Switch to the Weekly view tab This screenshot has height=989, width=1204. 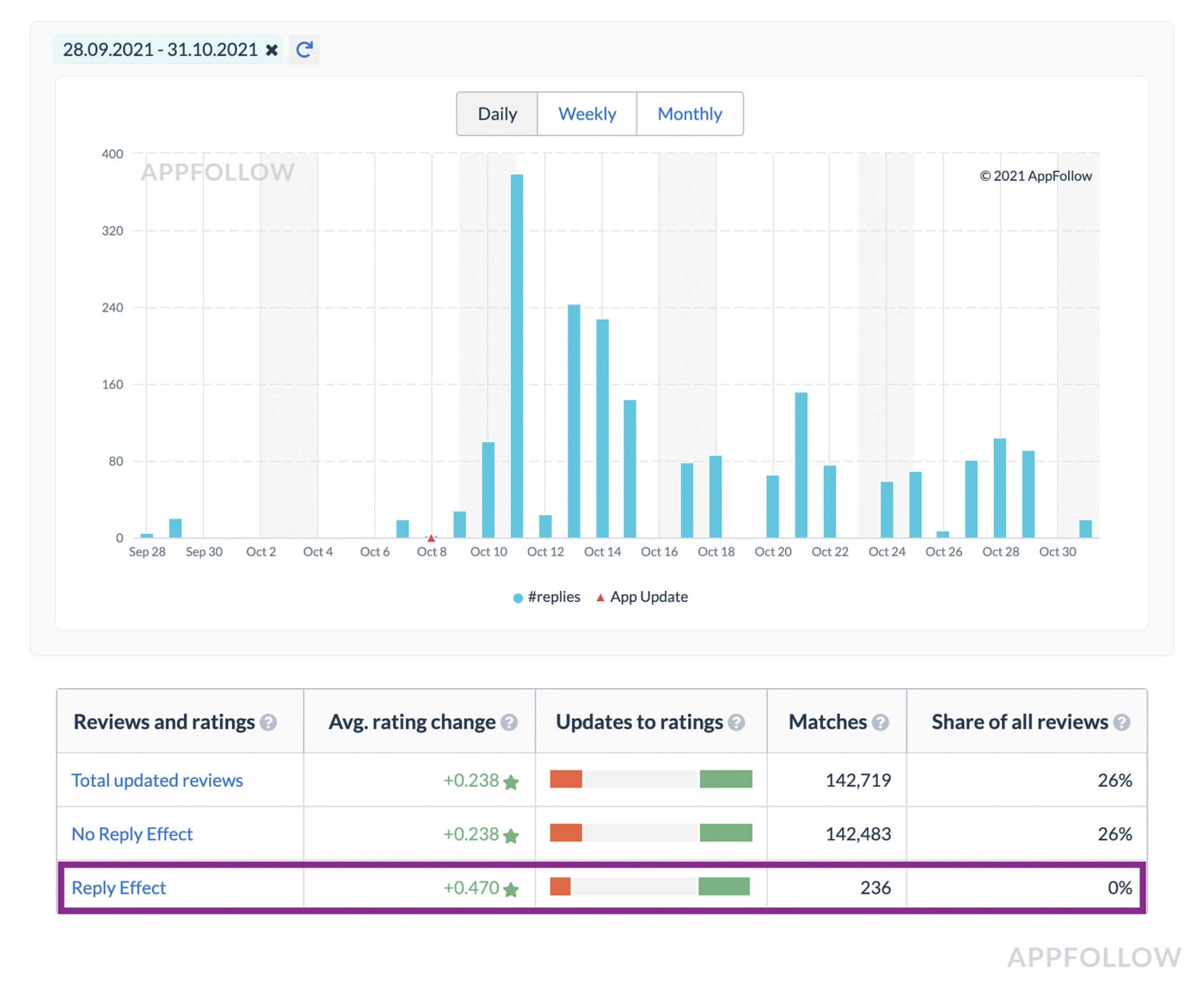click(x=587, y=114)
